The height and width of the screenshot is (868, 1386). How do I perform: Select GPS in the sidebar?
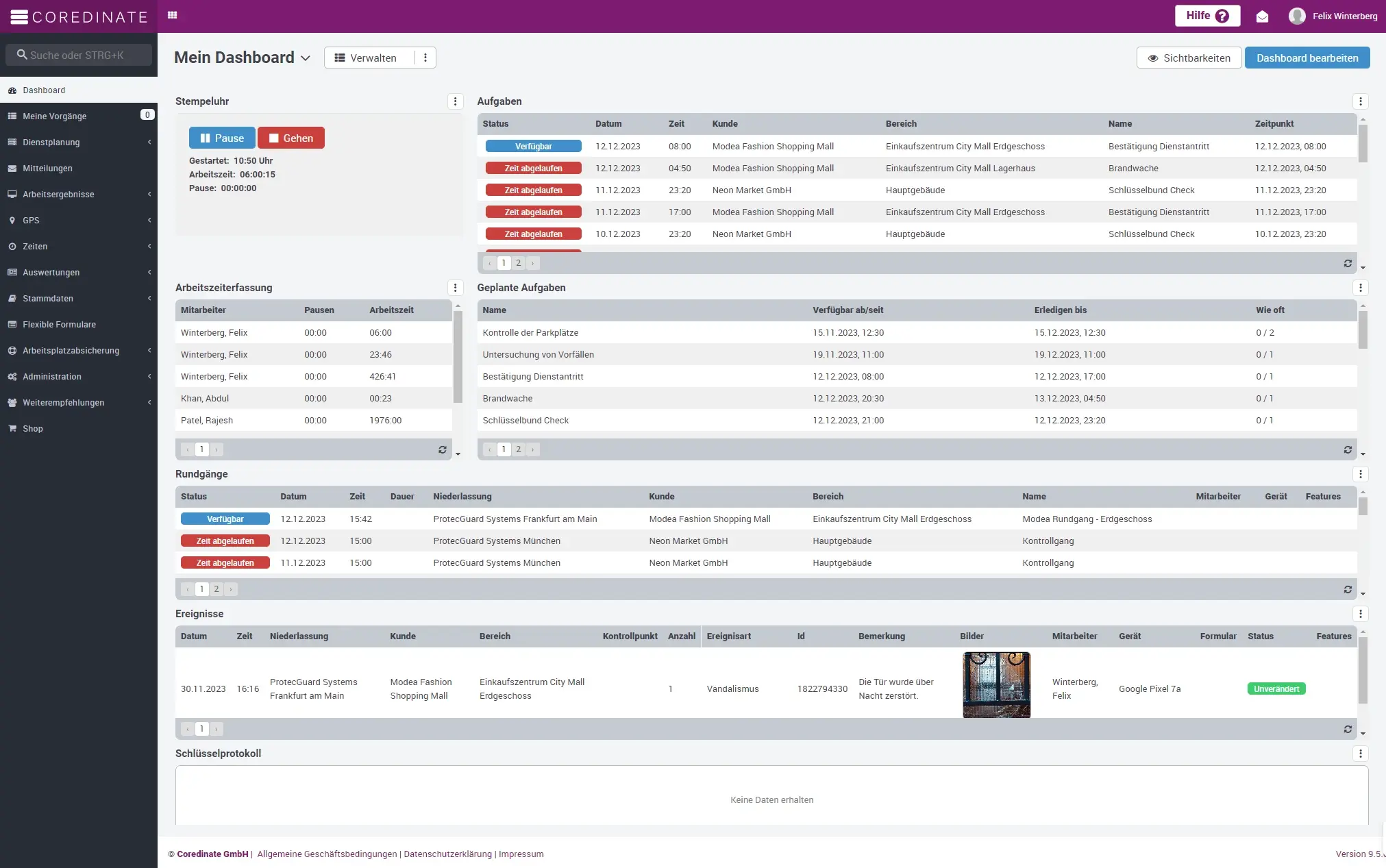coord(30,220)
